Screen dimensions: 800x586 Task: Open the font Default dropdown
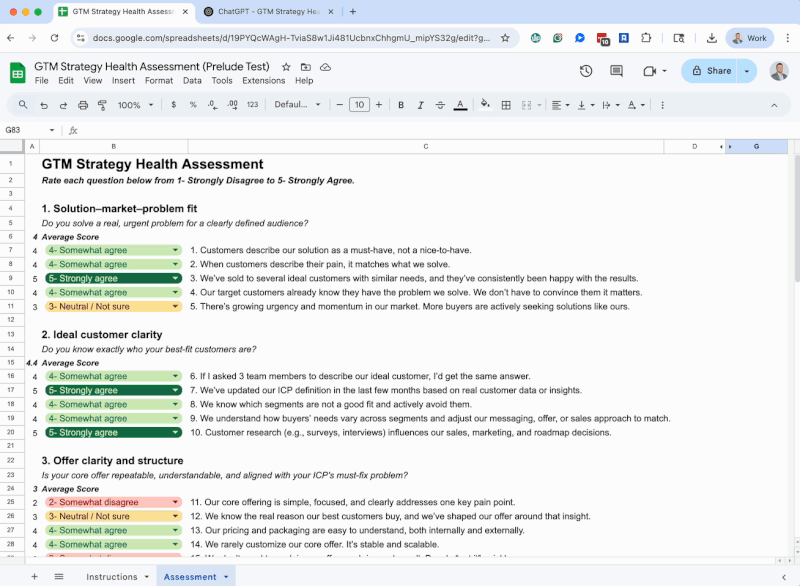297,105
